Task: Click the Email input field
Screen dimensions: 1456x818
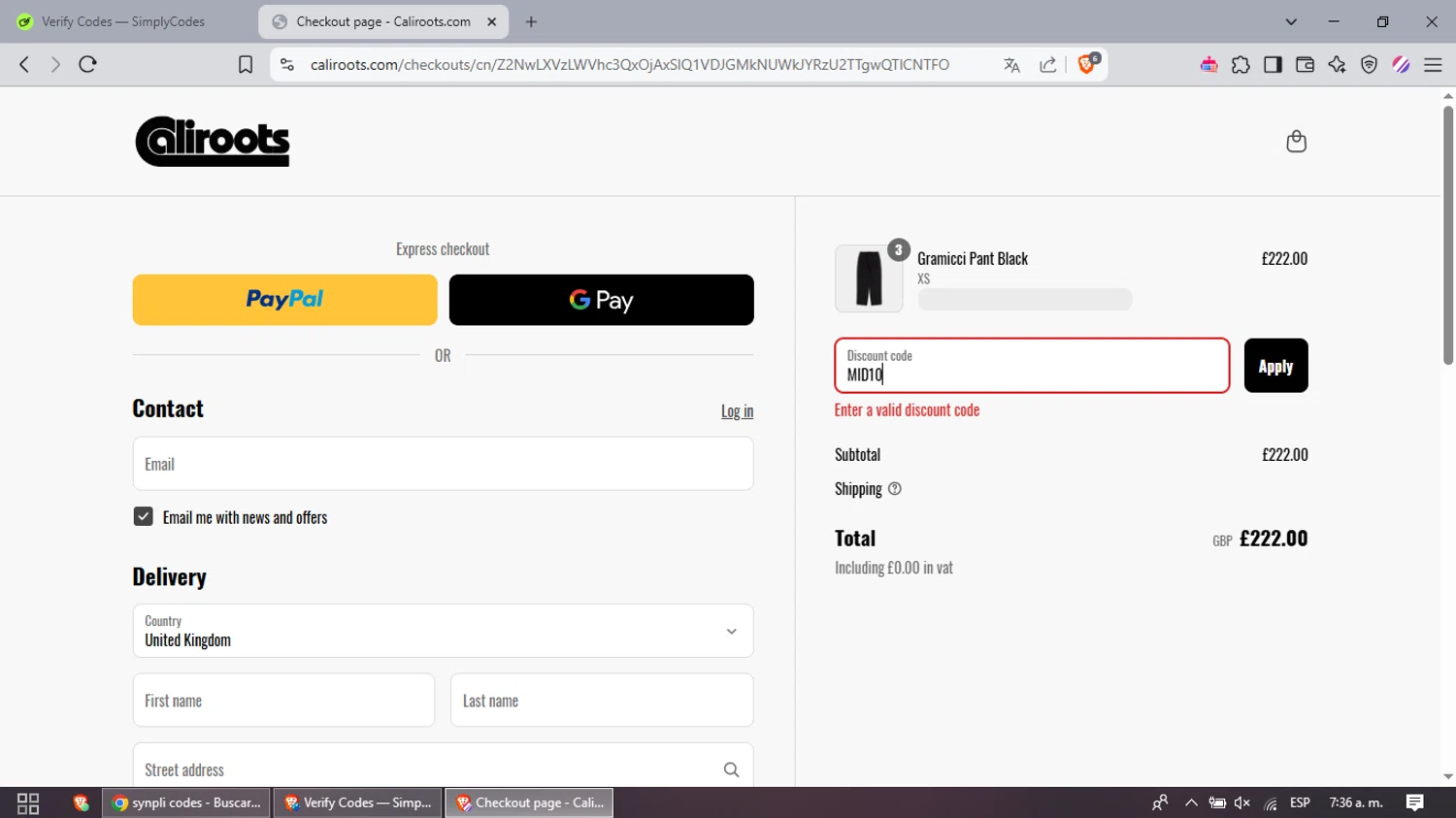Action: (x=443, y=464)
